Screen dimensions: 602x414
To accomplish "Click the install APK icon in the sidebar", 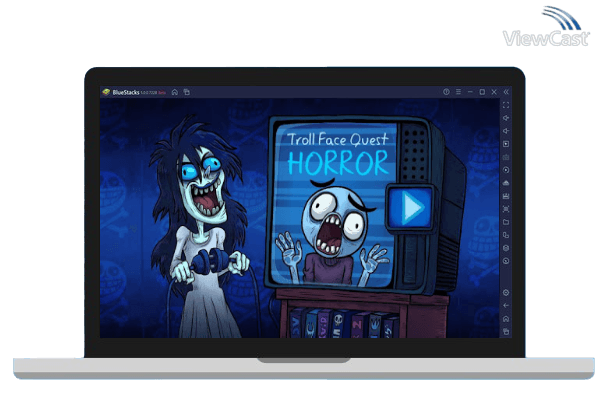I will click(x=506, y=183).
